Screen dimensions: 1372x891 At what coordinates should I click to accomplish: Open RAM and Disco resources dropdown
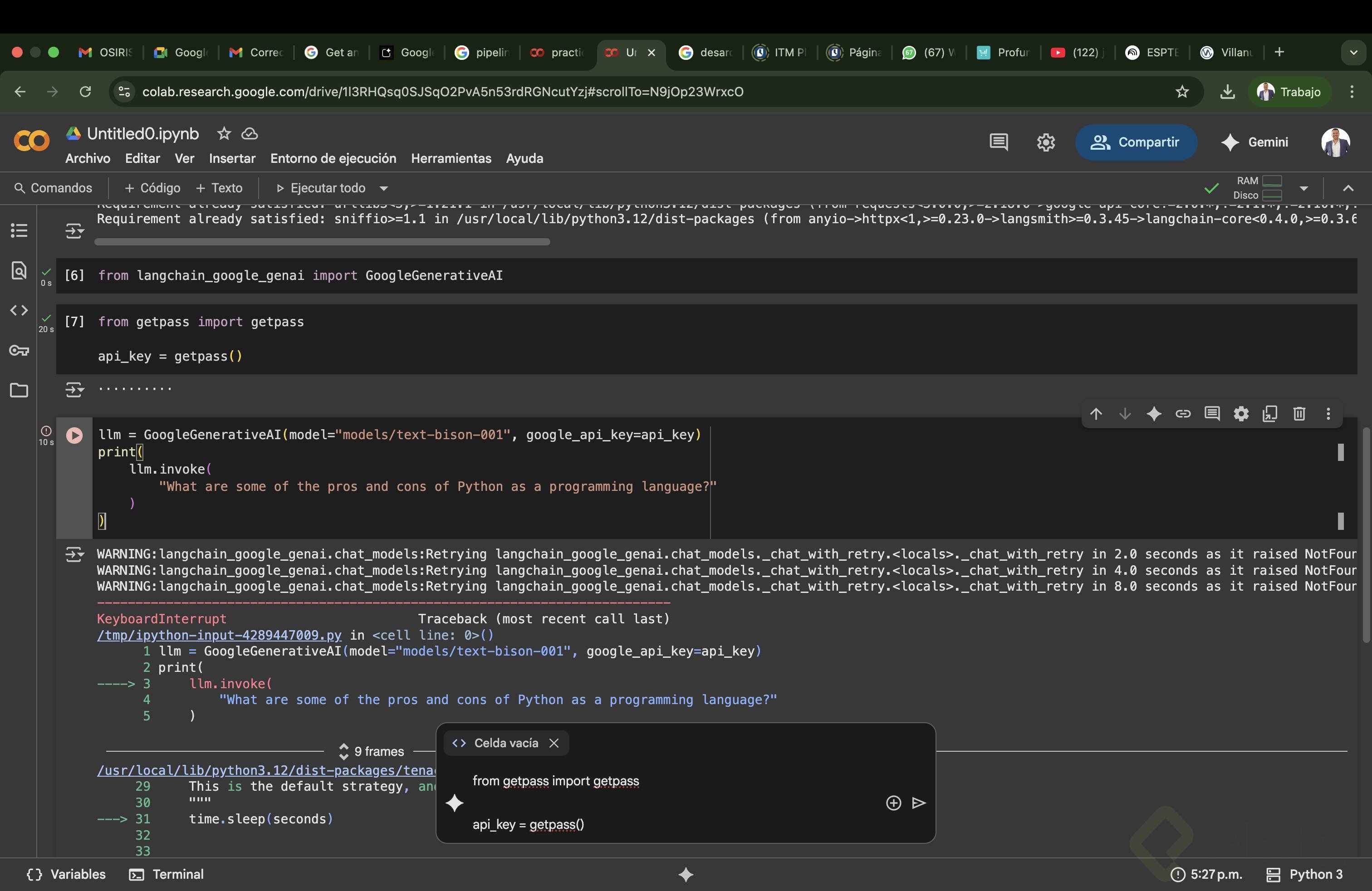tap(1303, 188)
